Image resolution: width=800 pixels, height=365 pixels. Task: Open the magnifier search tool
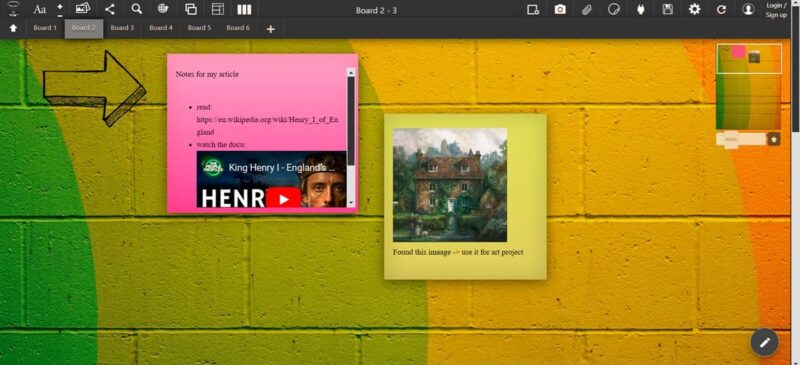(136, 9)
